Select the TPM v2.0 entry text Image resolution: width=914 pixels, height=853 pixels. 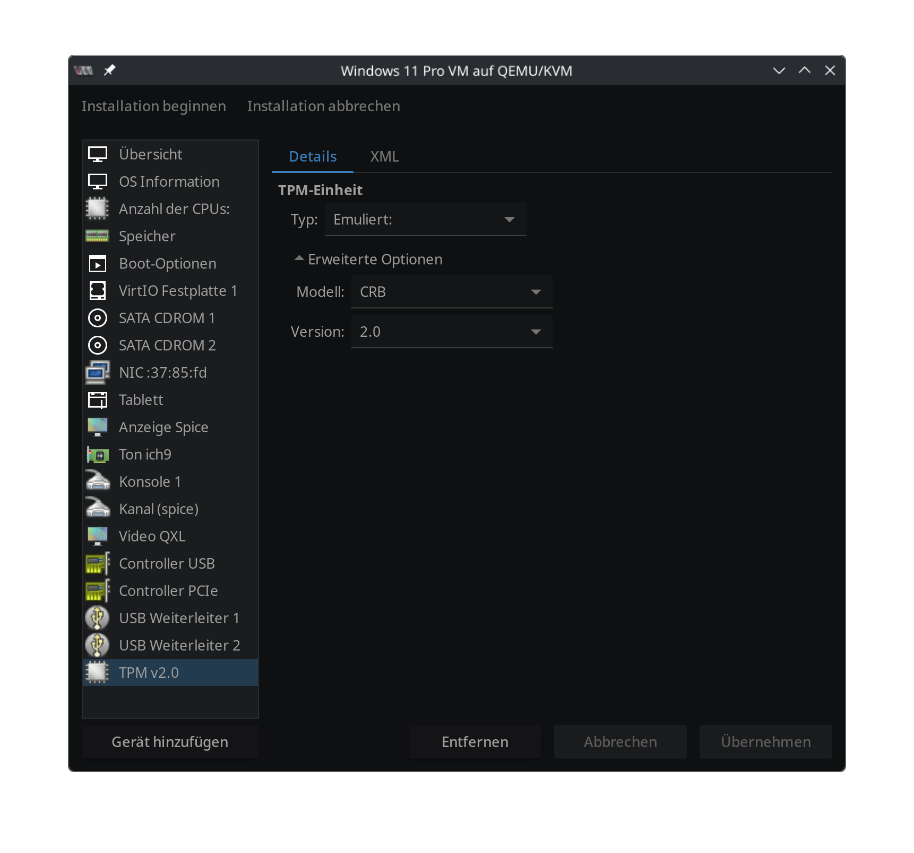click(x=149, y=673)
